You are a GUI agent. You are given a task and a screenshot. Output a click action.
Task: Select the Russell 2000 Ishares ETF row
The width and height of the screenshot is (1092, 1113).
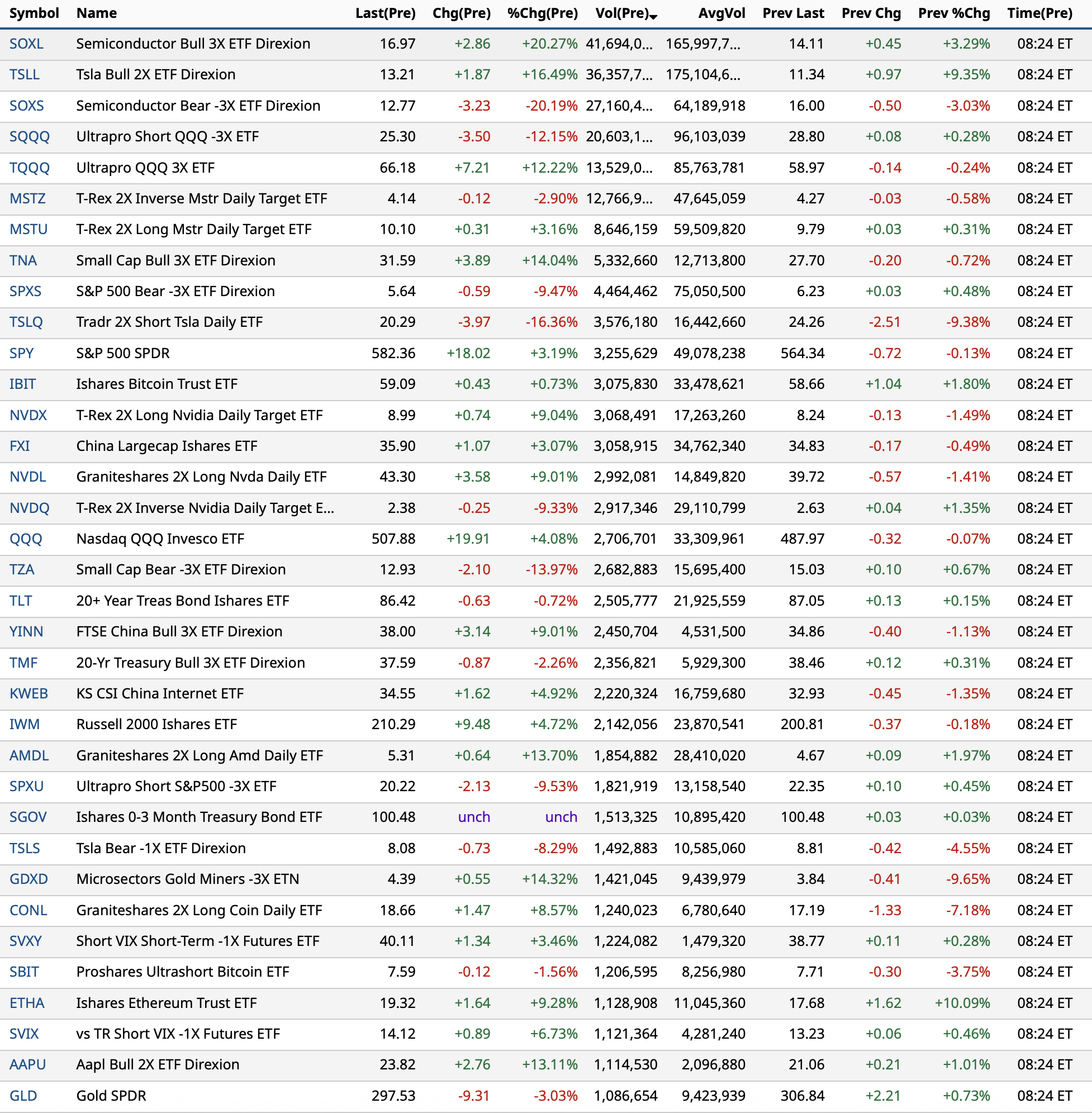coord(156,724)
